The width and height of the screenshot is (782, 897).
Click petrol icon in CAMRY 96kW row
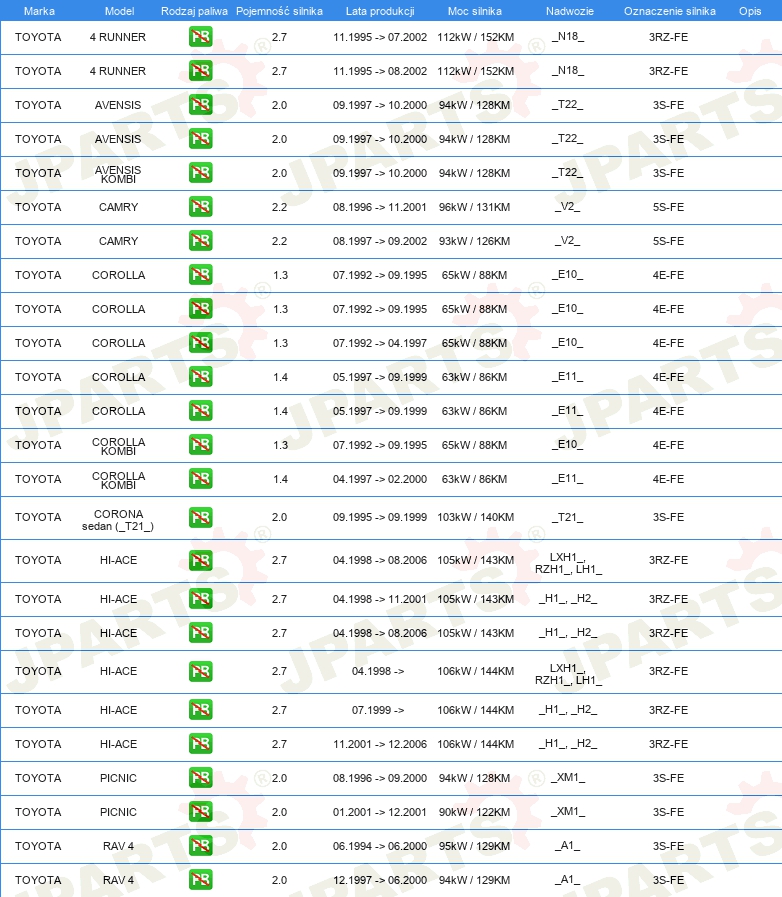[x=200, y=207]
